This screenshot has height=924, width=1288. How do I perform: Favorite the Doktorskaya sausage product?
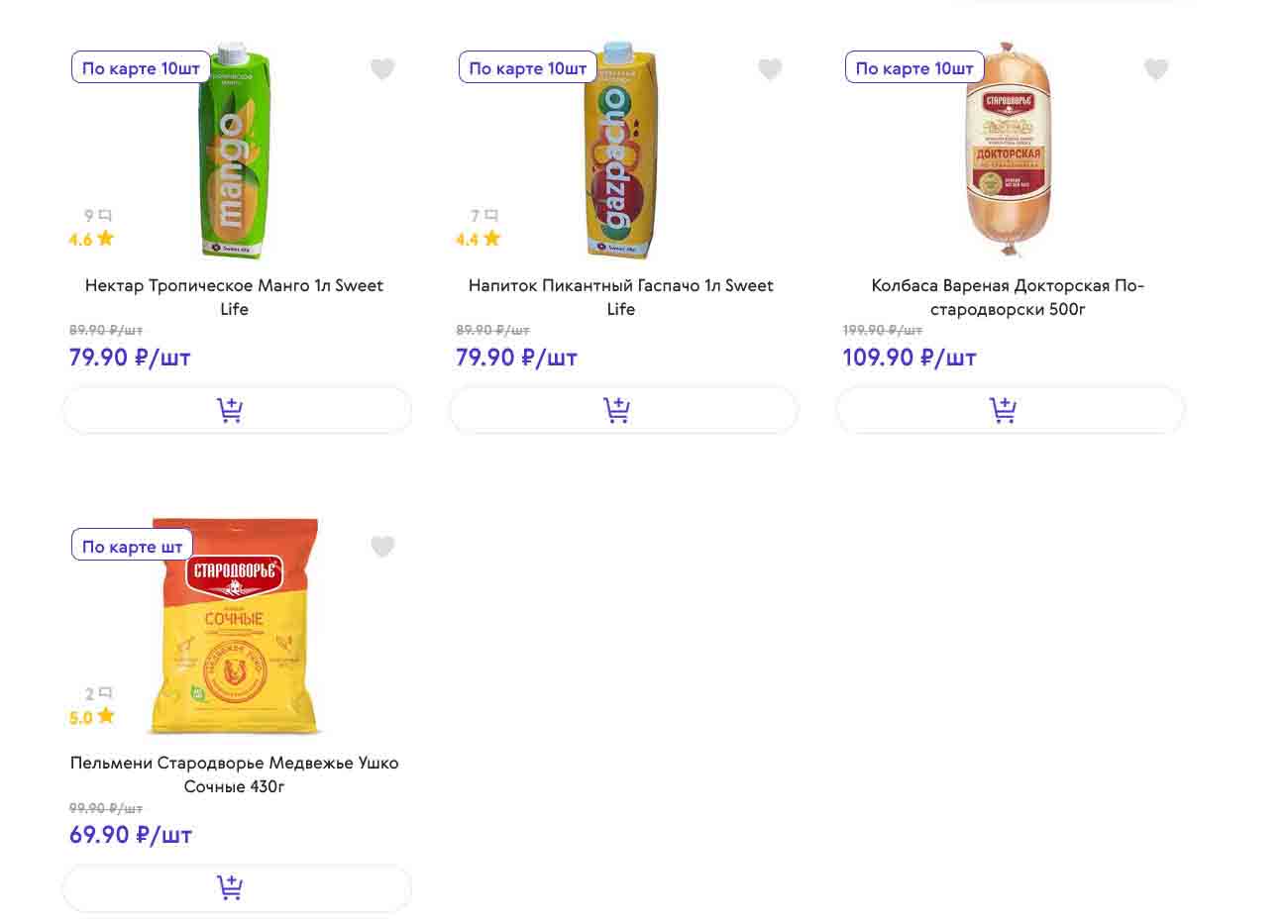[1156, 69]
